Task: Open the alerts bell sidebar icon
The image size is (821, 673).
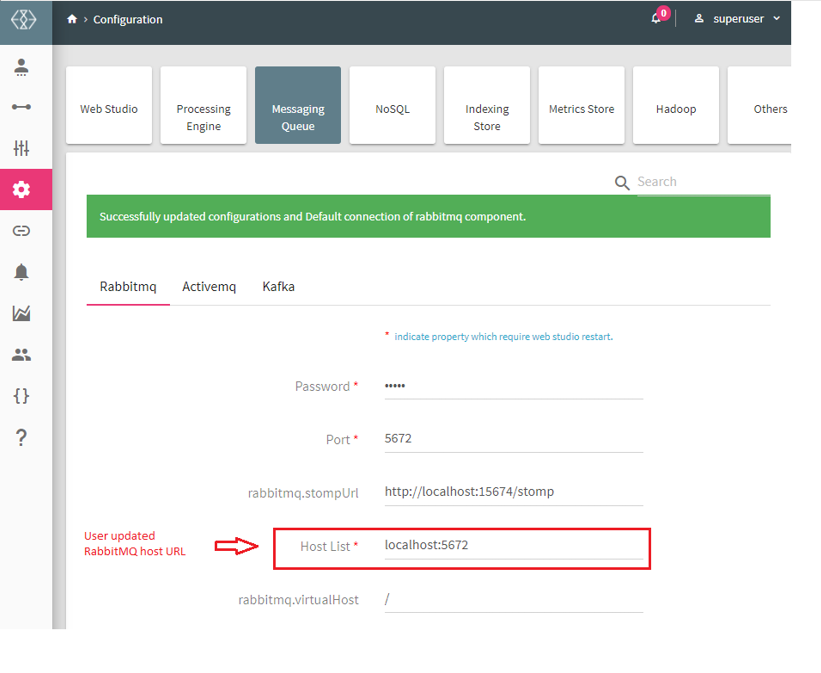Action: pyautogui.click(x=21, y=272)
